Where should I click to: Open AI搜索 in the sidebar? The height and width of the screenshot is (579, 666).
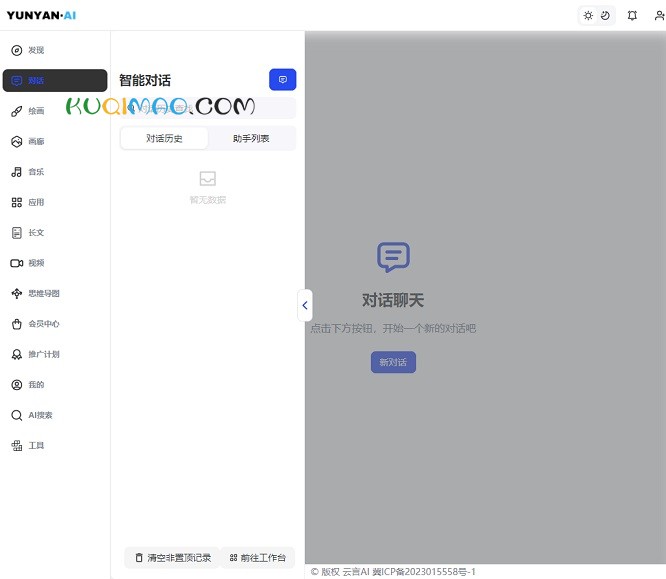pos(40,415)
